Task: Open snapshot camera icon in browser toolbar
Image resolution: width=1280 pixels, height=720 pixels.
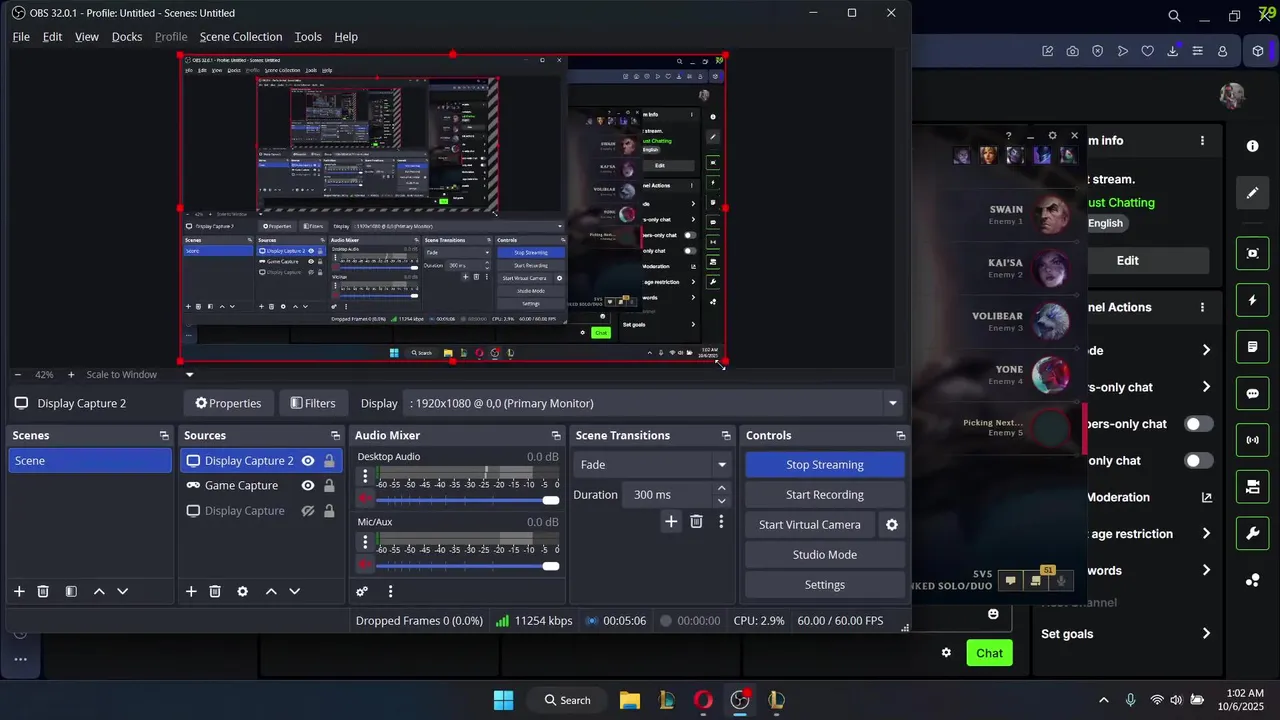Action: (x=1072, y=51)
